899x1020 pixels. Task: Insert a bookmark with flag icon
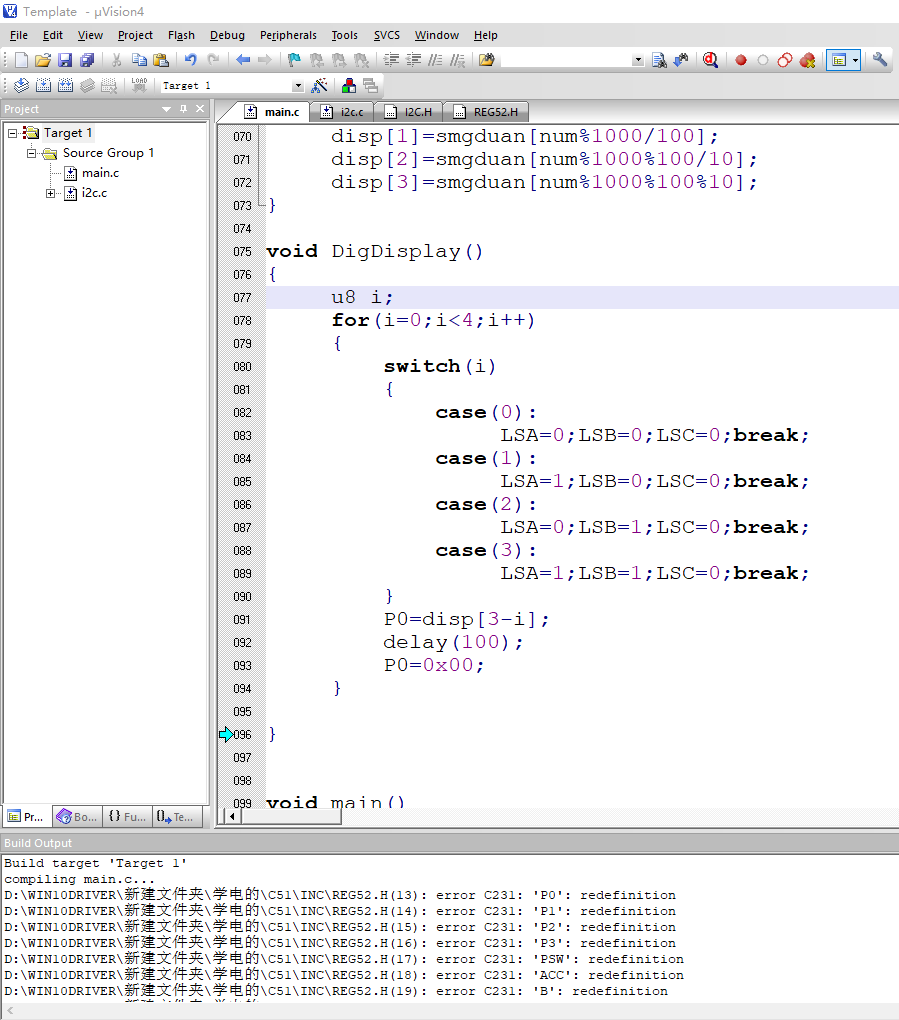[295, 60]
